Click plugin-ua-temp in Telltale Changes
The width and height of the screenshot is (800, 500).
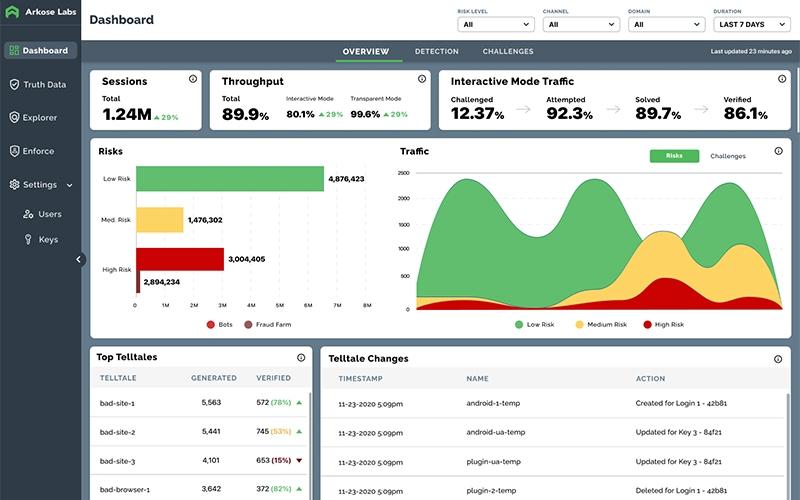[x=493, y=462]
